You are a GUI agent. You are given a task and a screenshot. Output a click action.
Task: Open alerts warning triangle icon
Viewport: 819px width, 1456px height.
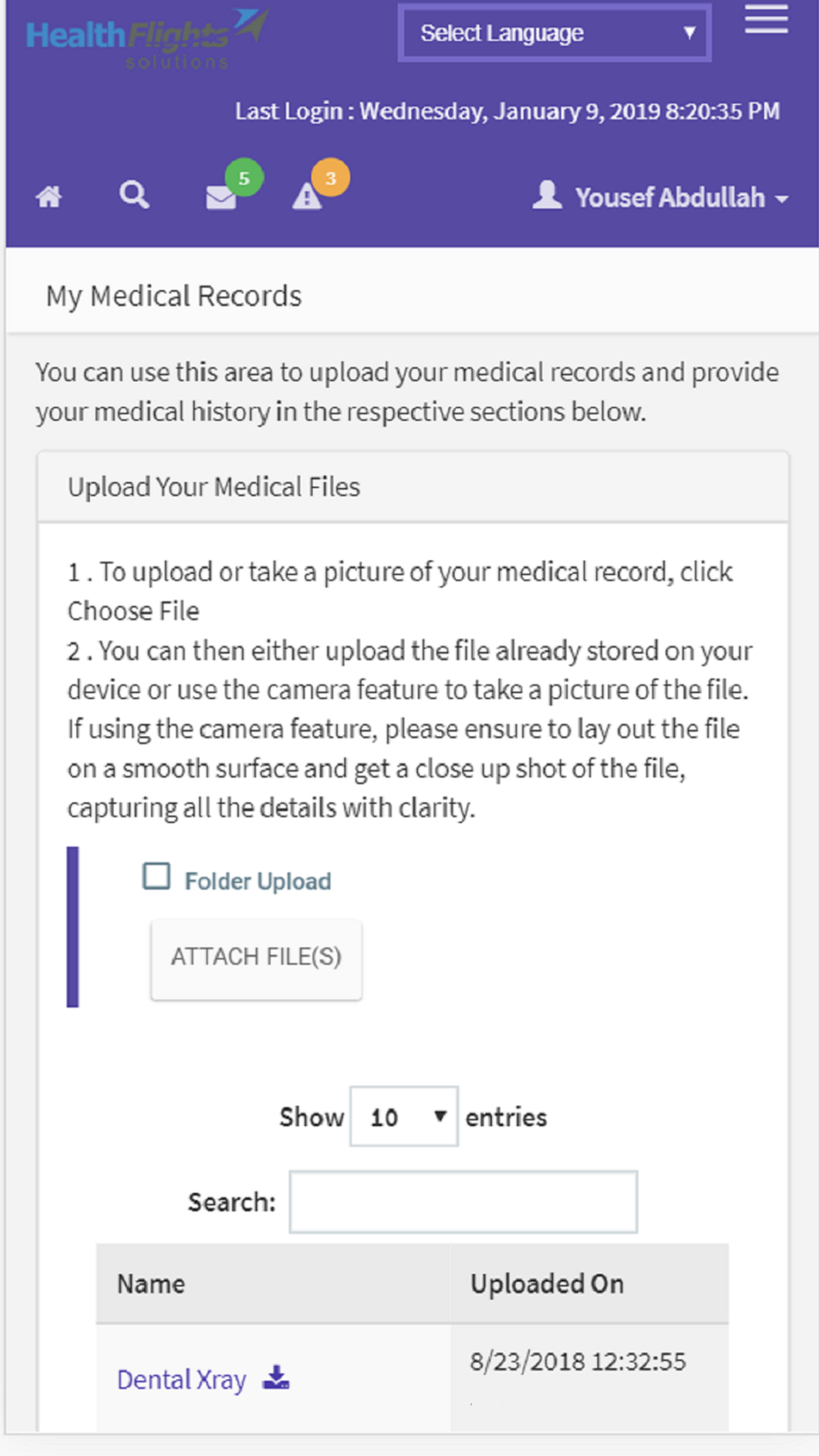click(x=307, y=197)
